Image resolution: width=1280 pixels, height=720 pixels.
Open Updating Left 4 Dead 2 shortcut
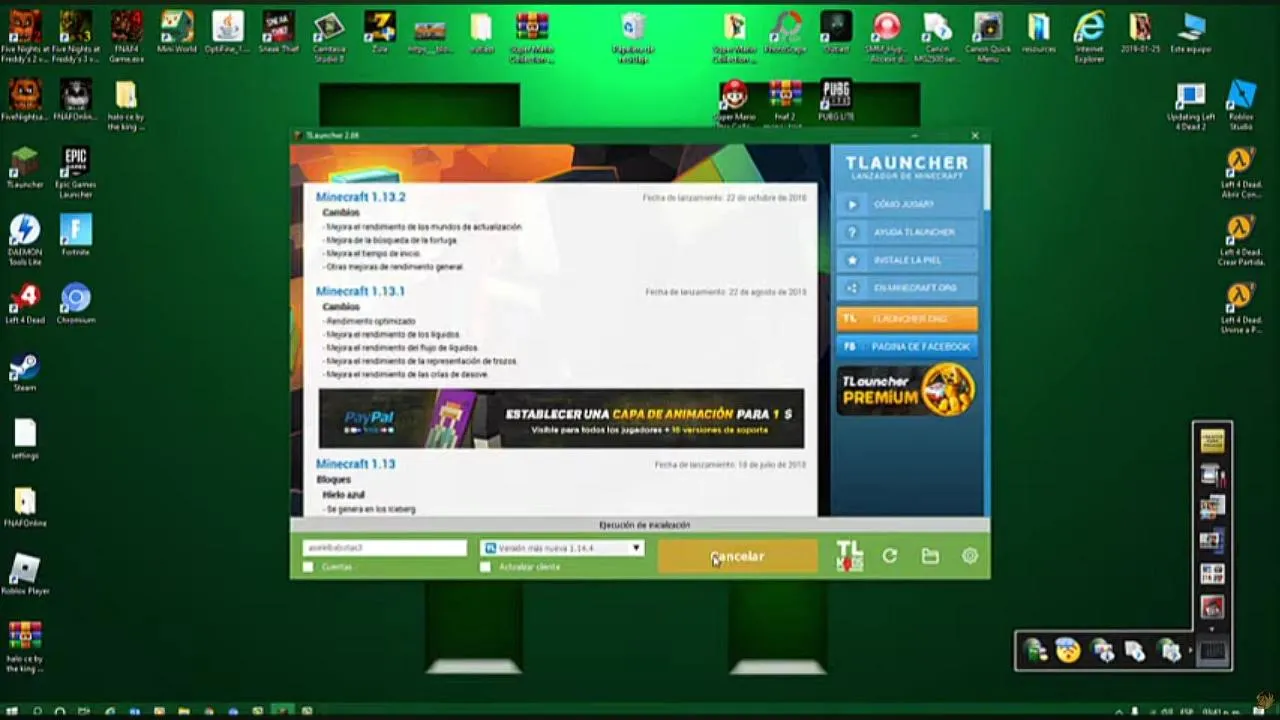pyautogui.click(x=1191, y=96)
